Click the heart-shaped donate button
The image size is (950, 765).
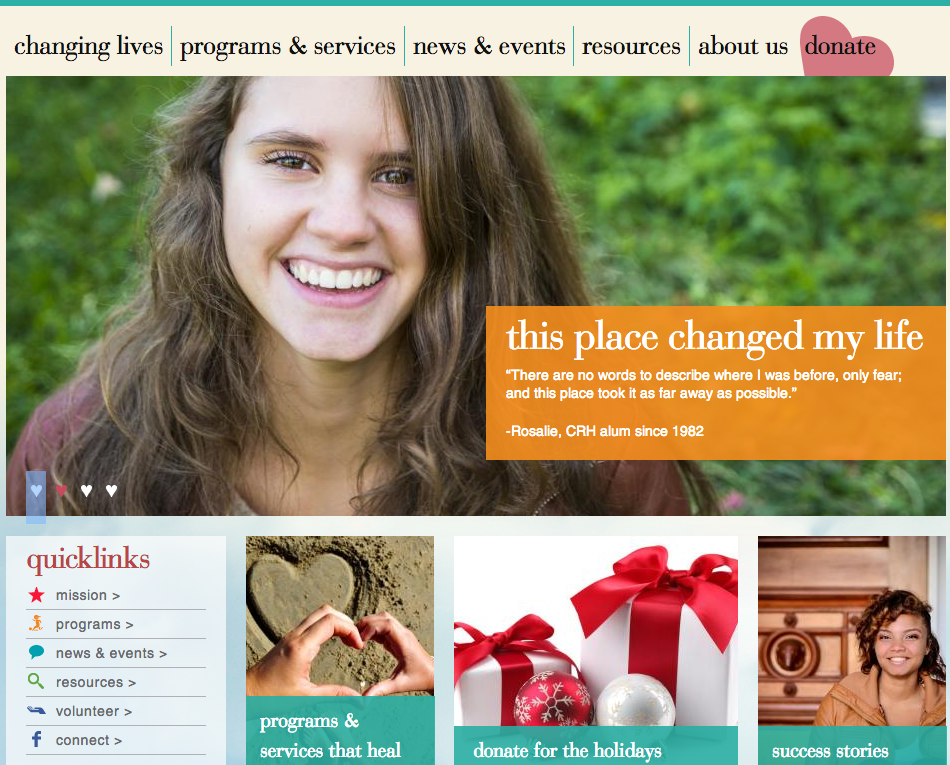click(843, 47)
